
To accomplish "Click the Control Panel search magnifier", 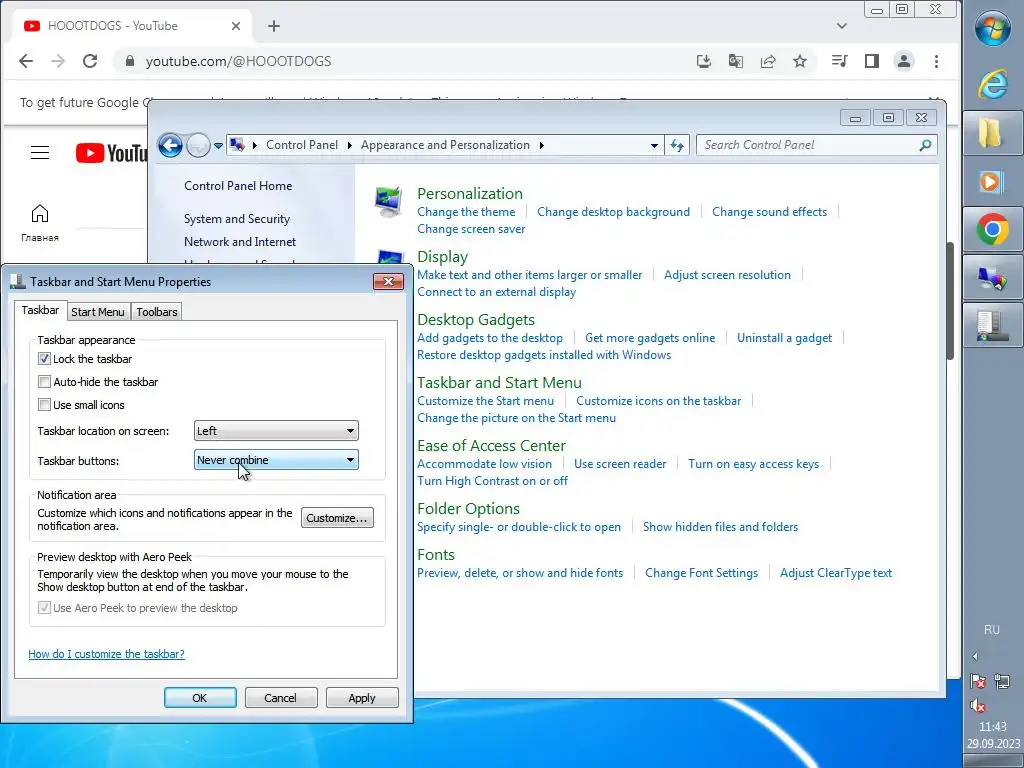I will 925,145.
